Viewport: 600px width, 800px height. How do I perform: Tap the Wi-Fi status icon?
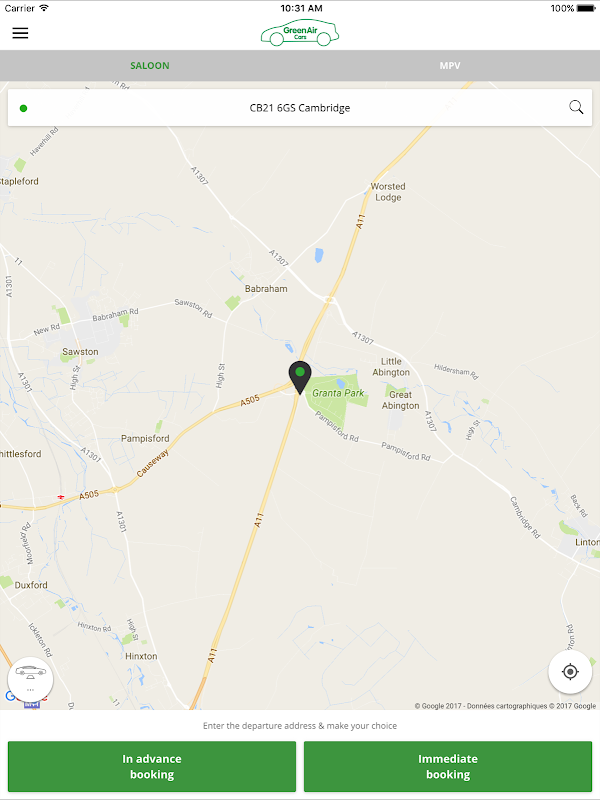(x=44, y=8)
